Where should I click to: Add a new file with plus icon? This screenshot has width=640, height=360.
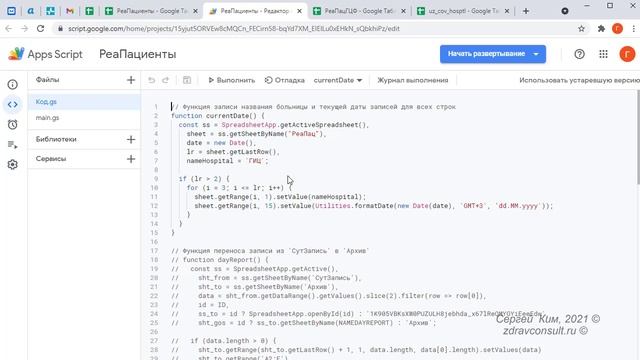tap(131, 80)
